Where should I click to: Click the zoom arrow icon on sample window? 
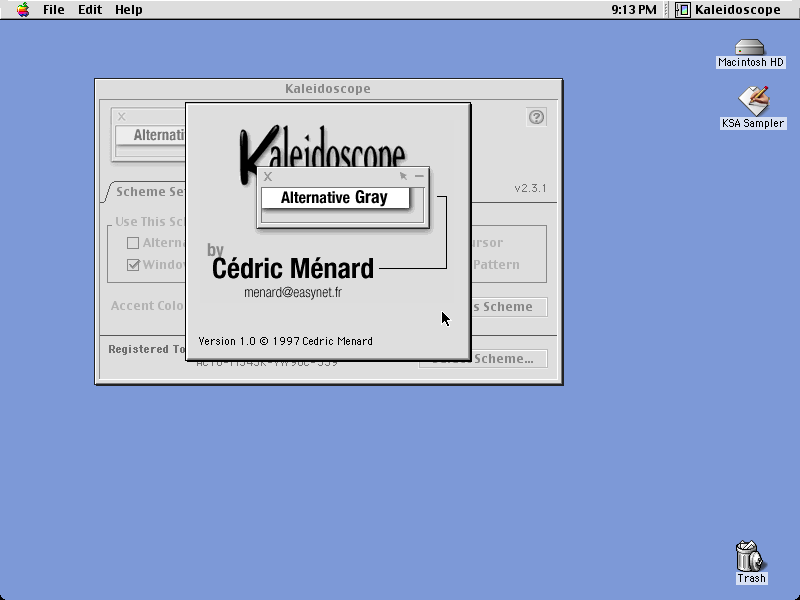(x=404, y=176)
